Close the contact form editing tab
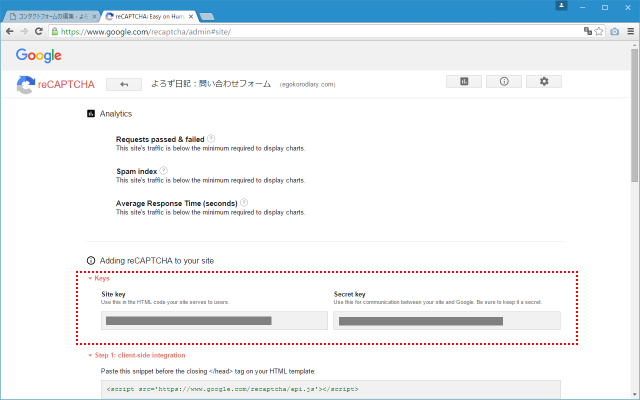640x400 pixels. tap(94, 17)
